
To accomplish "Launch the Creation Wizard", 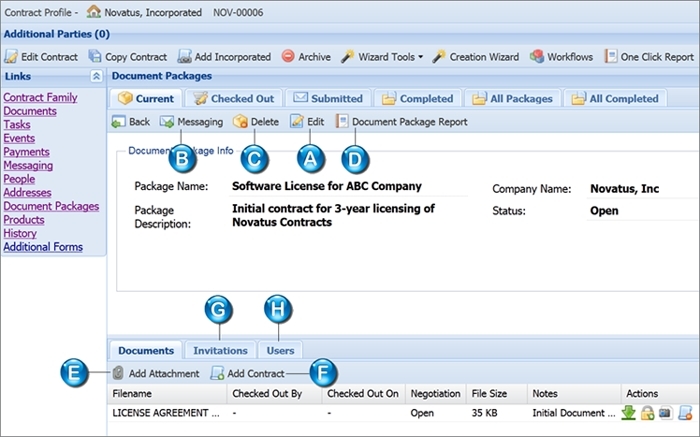I will point(475,57).
